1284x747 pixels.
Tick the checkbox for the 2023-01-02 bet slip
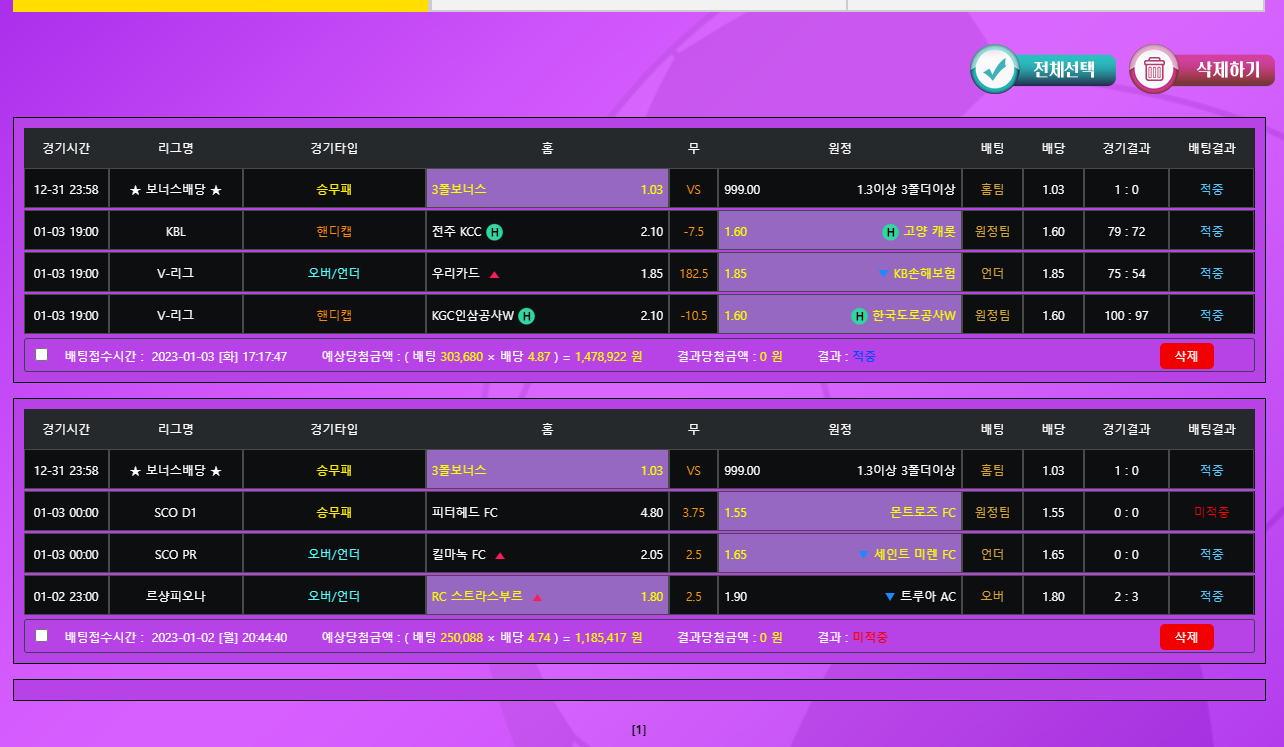(41, 636)
